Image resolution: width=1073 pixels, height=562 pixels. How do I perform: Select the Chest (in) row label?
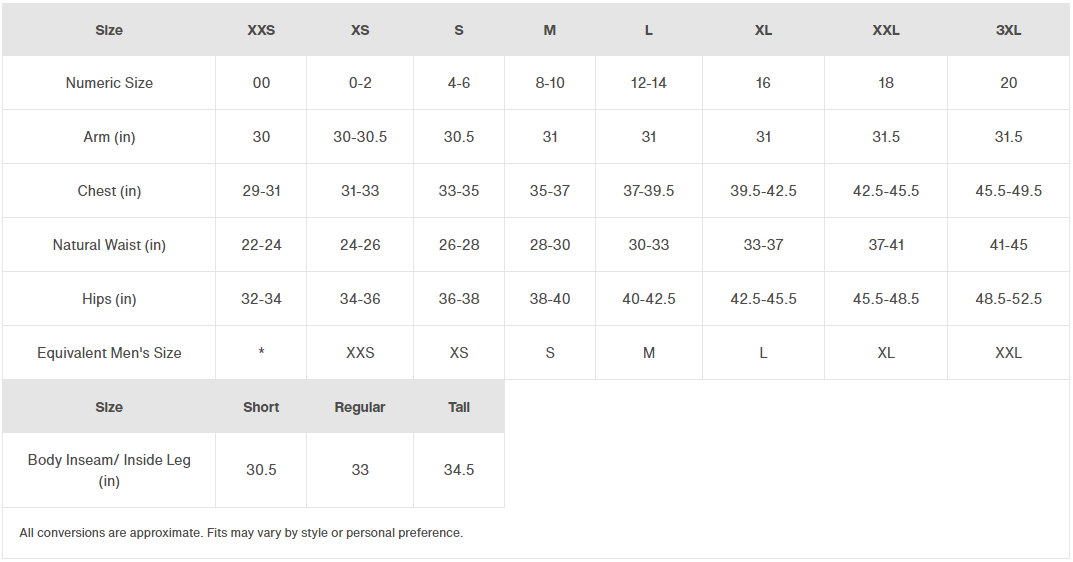point(109,191)
